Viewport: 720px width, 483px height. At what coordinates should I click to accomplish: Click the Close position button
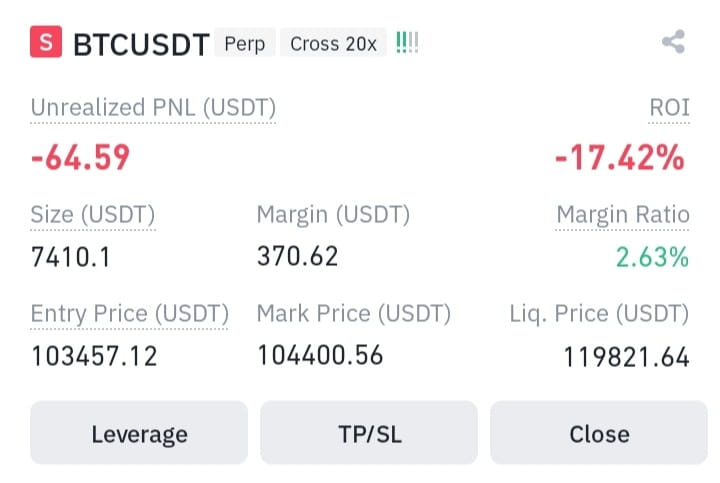[x=599, y=432]
